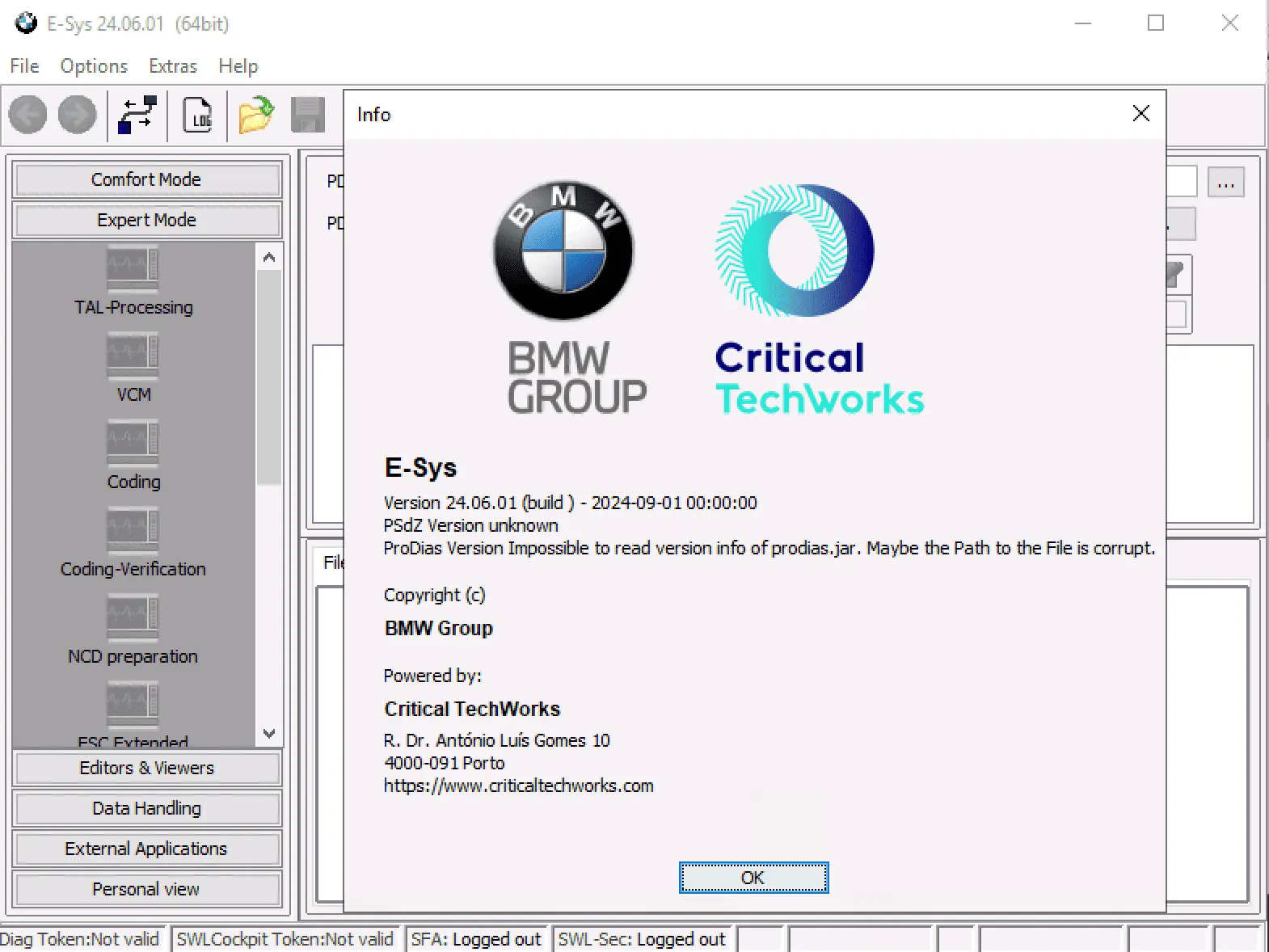Select the VCM module icon
The height and width of the screenshot is (952, 1269).
click(x=133, y=355)
